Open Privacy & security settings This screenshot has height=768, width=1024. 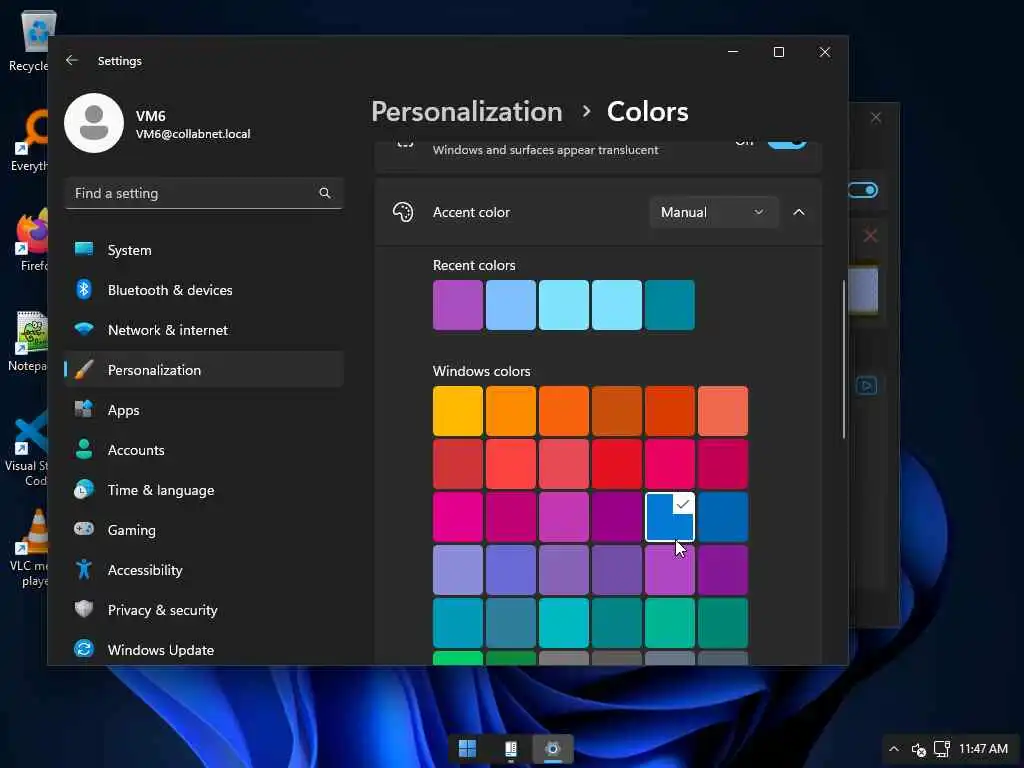(204, 609)
